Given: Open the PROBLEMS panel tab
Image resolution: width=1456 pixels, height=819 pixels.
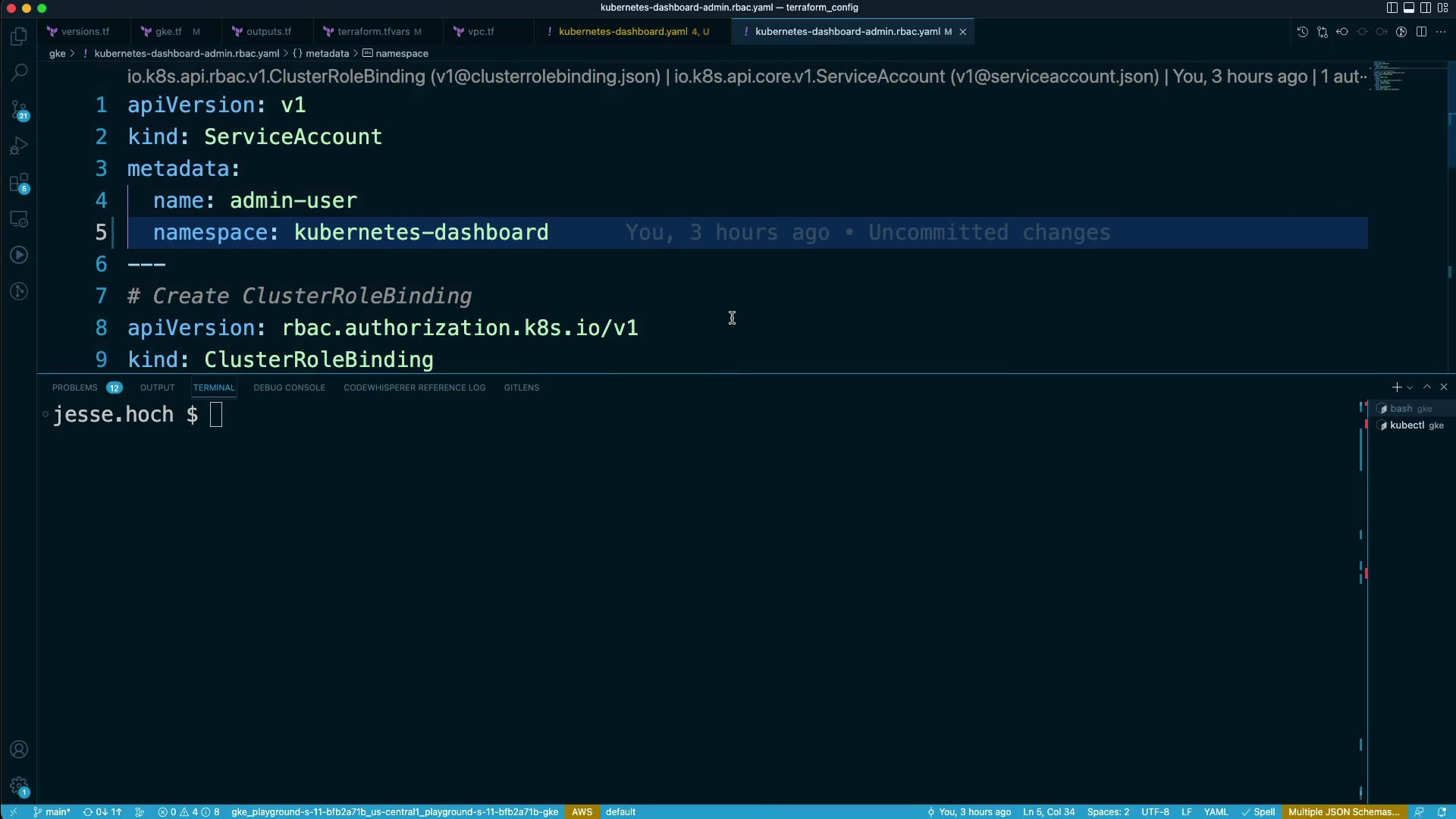Looking at the screenshot, I should (74, 388).
